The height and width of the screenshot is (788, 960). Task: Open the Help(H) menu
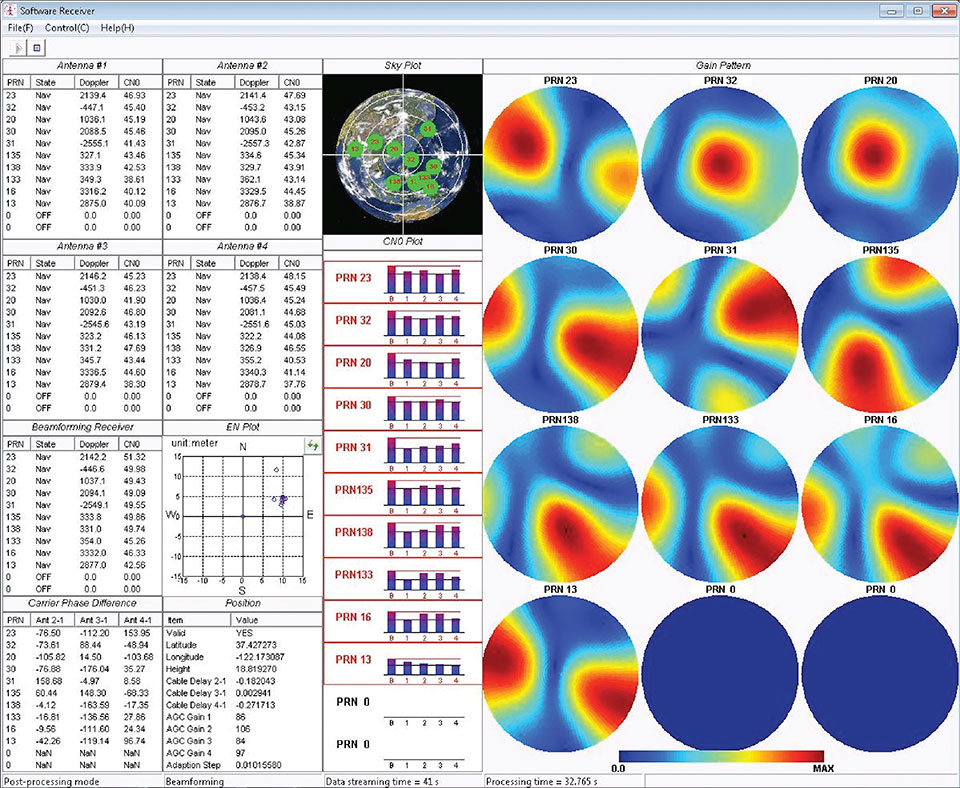point(117,27)
